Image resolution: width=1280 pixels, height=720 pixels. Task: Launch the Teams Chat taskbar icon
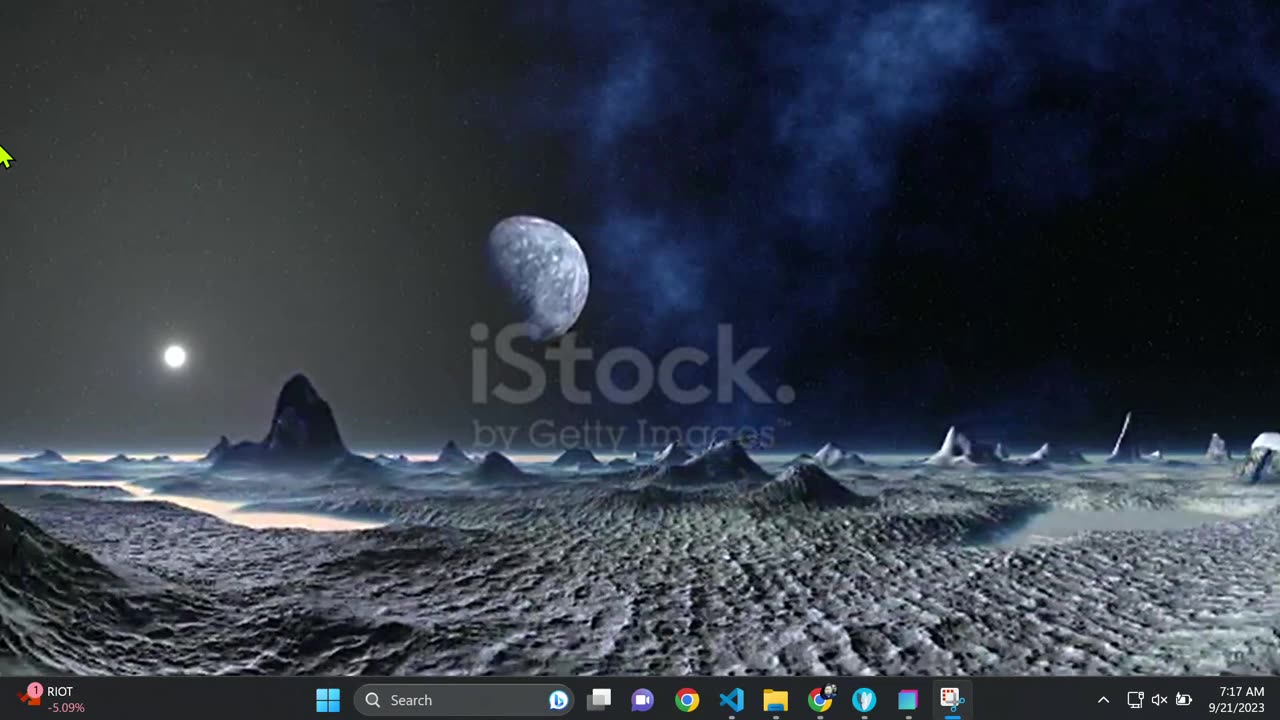[x=642, y=700]
